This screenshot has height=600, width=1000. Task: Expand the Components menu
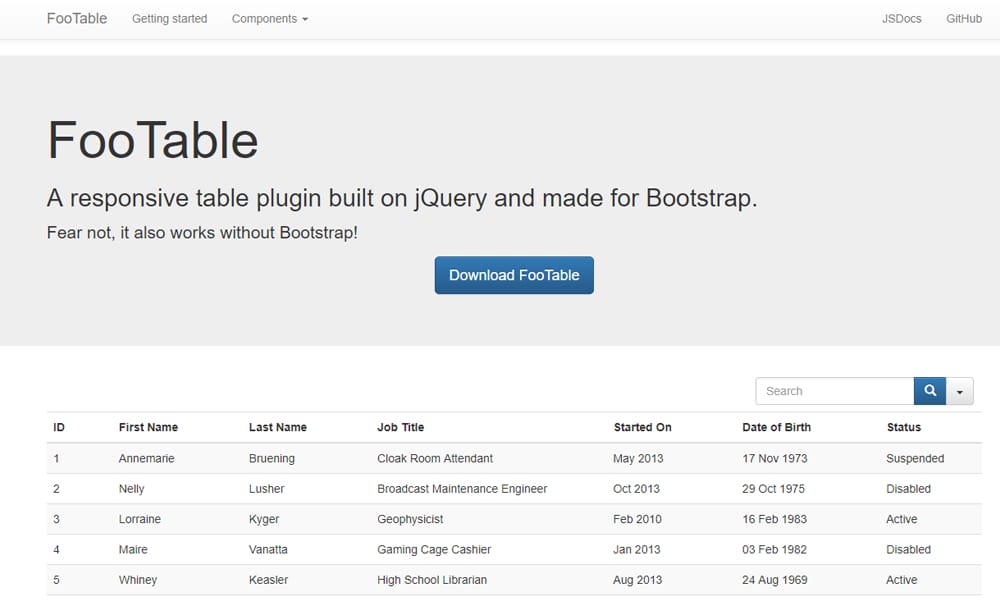click(x=269, y=18)
